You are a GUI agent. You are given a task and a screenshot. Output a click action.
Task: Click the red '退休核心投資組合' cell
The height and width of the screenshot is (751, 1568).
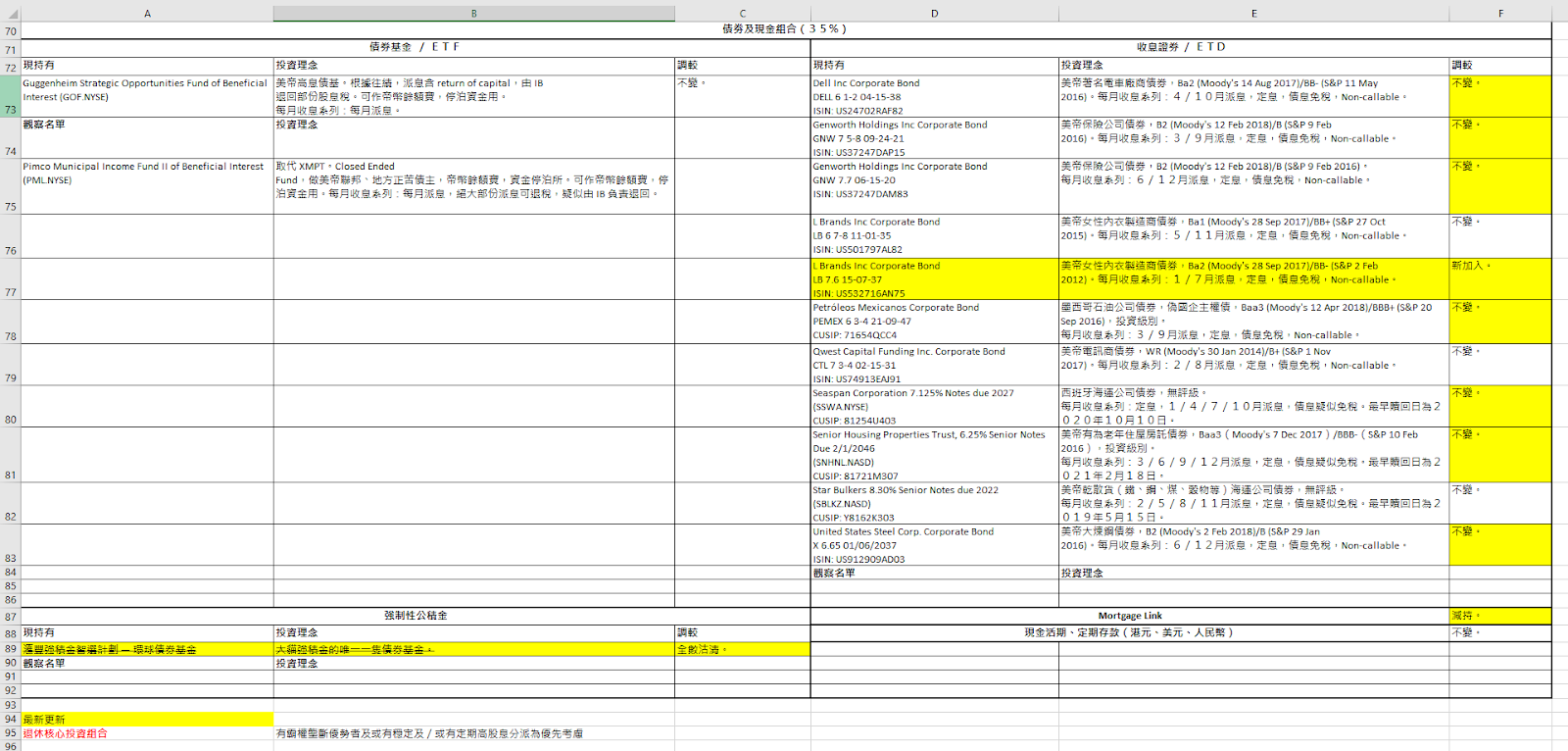point(147,733)
